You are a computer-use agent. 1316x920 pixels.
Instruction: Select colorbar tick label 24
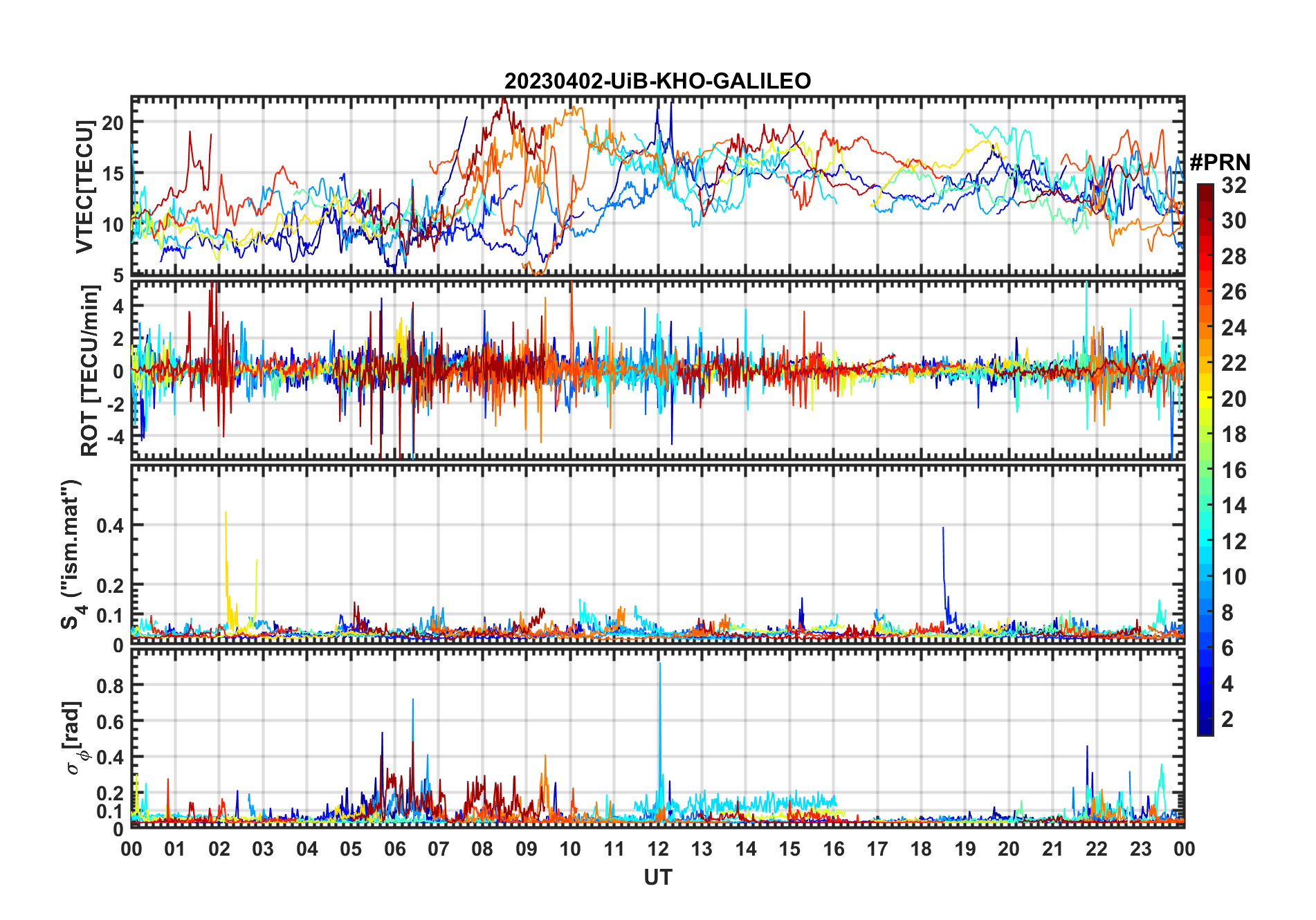pyautogui.click(x=1234, y=327)
